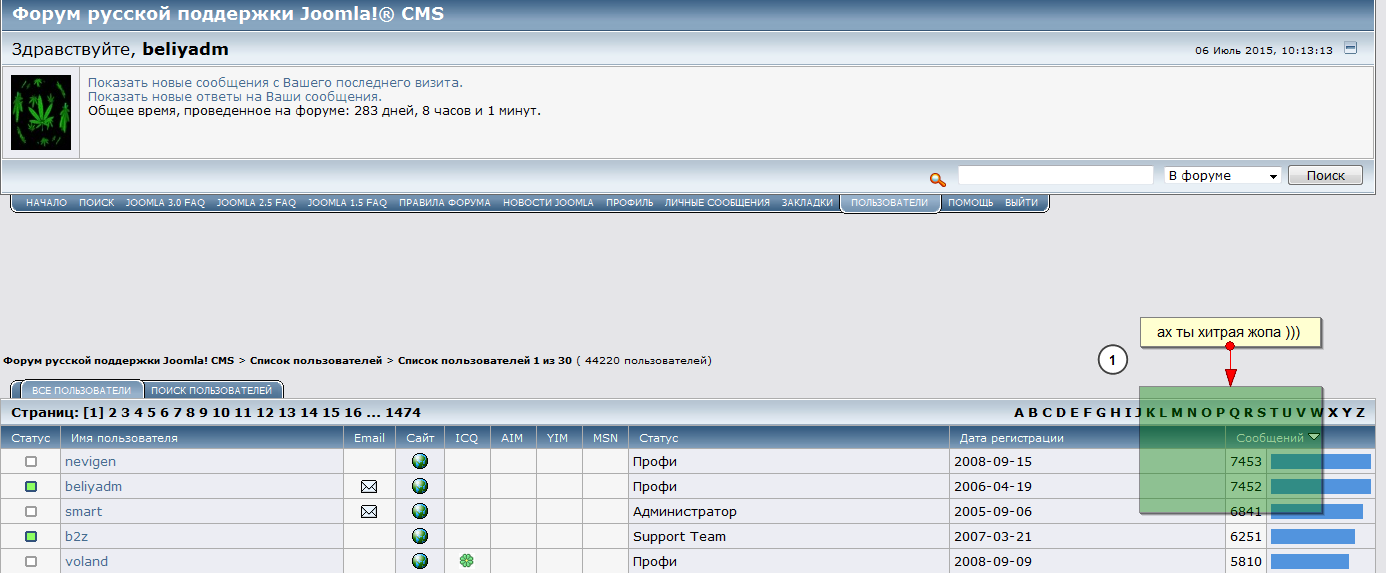Open nevigen's user profile
The image size is (1386, 573).
point(90,462)
